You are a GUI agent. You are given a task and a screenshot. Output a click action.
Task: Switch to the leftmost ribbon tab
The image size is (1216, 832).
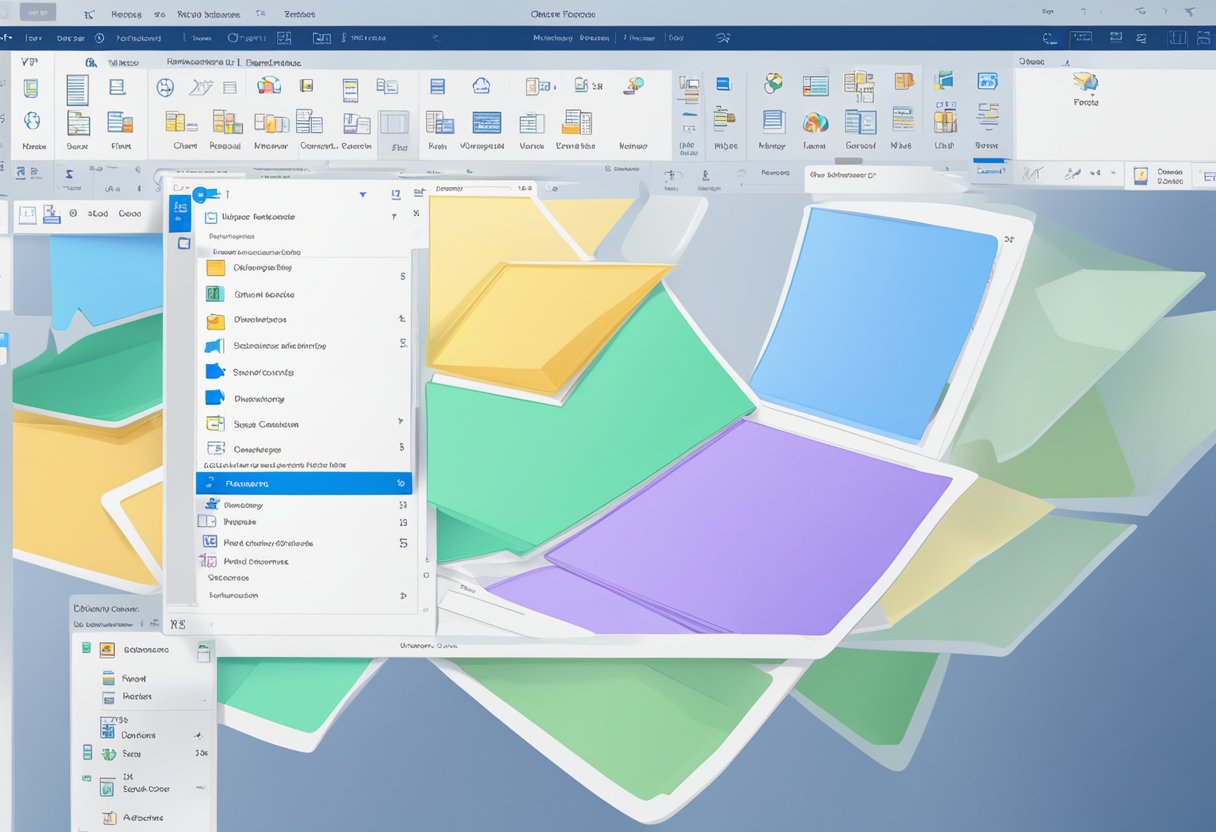pos(27,60)
